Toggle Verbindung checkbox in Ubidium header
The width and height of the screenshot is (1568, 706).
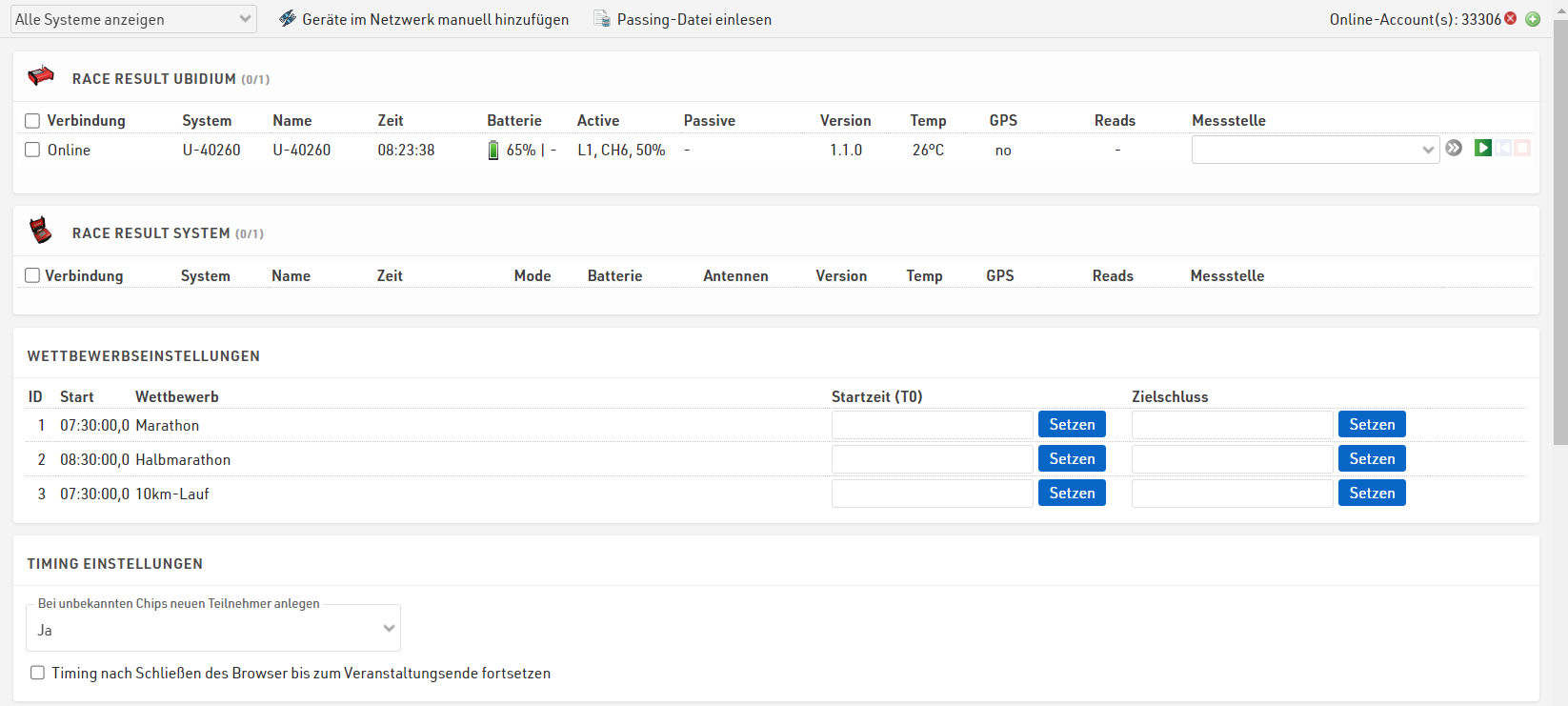point(32,121)
